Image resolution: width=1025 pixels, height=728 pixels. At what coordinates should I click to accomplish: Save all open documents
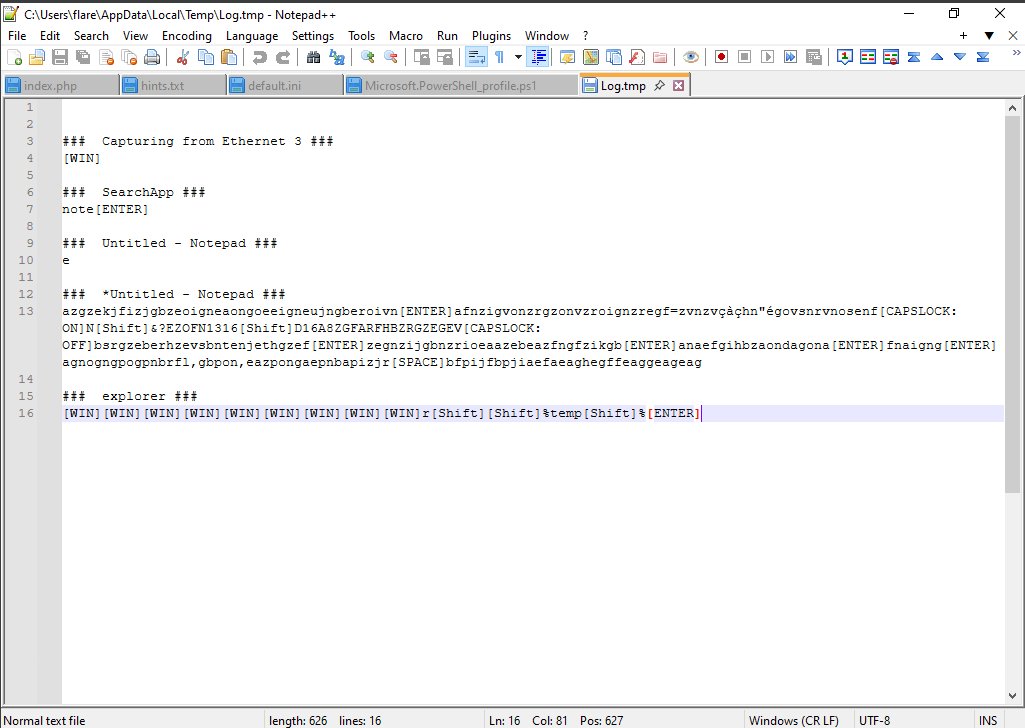pos(82,57)
